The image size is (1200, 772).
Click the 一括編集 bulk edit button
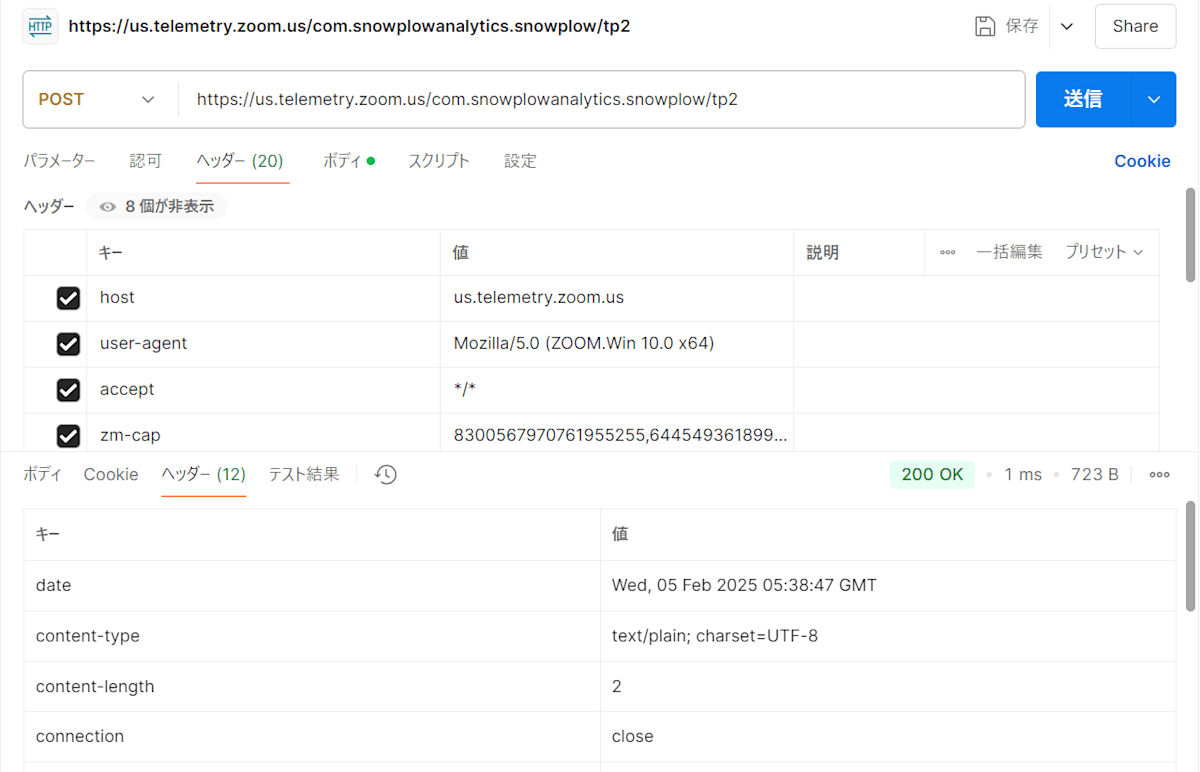pyautogui.click(x=1009, y=252)
